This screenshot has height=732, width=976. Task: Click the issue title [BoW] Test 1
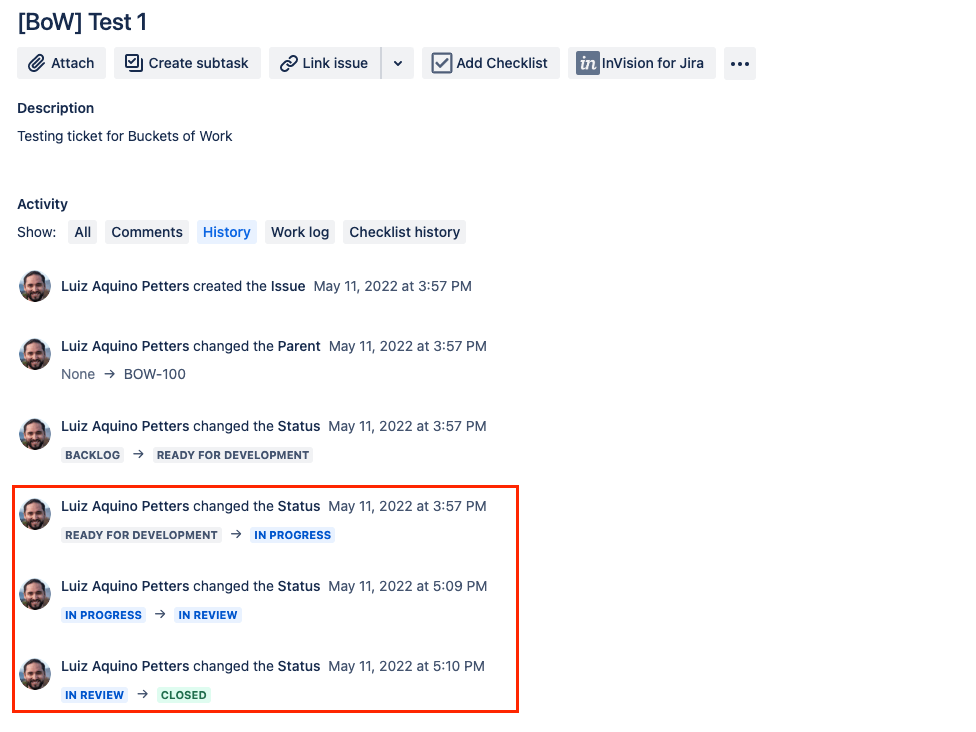pos(83,21)
